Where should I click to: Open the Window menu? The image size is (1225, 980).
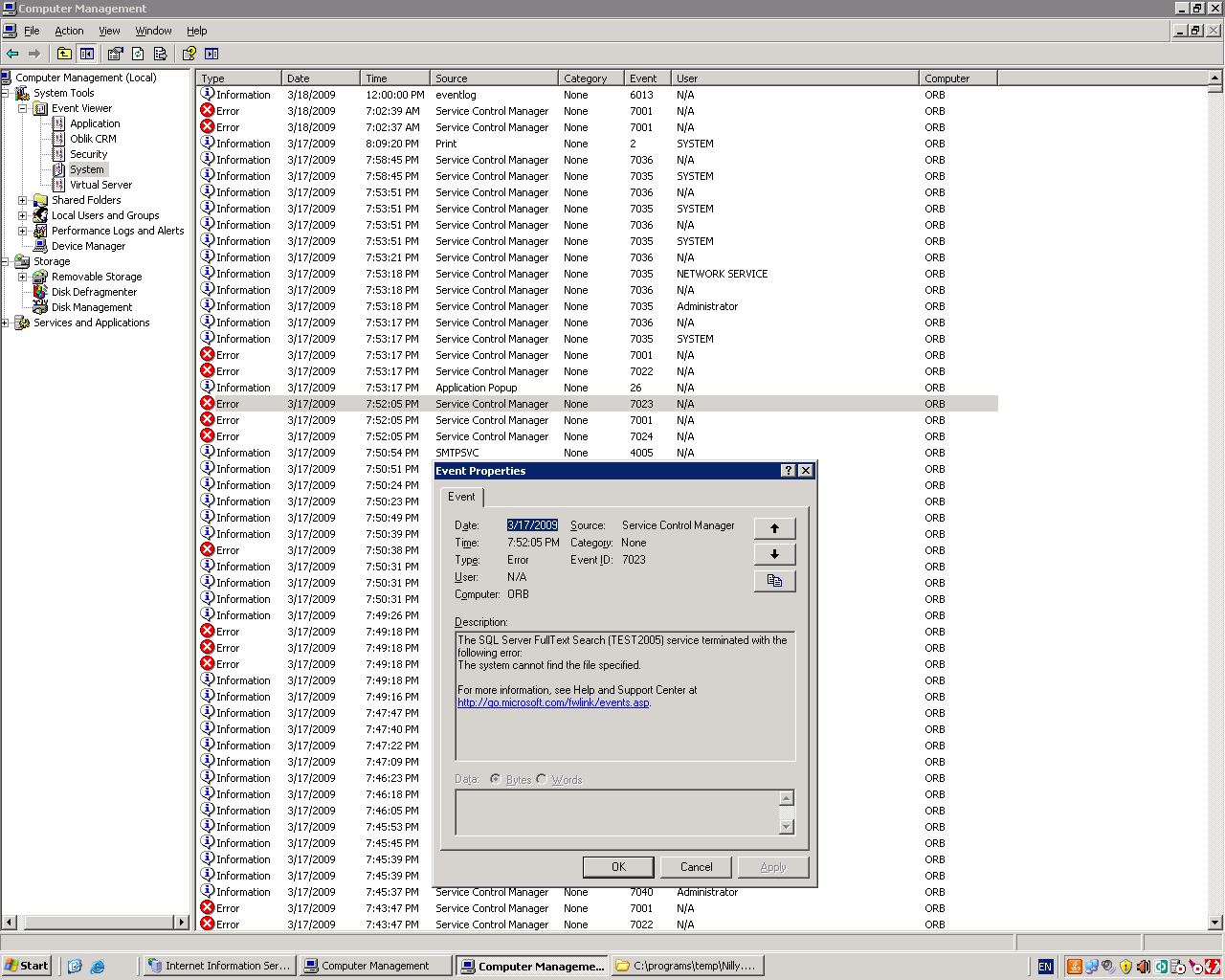tap(153, 31)
